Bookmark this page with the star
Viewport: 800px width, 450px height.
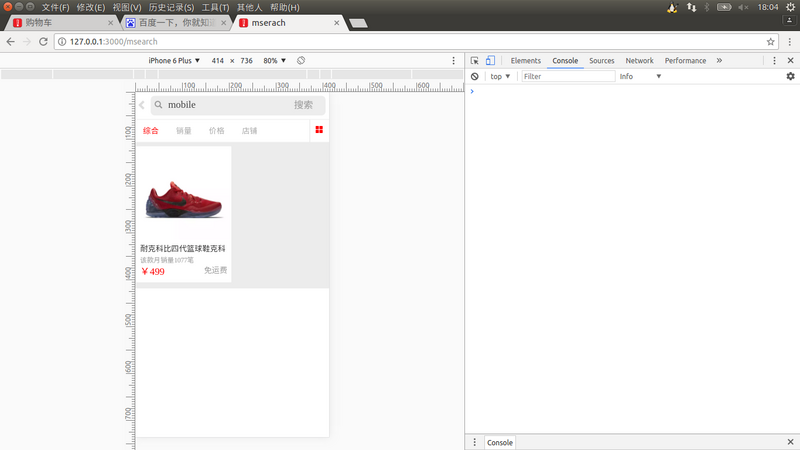(x=770, y=42)
